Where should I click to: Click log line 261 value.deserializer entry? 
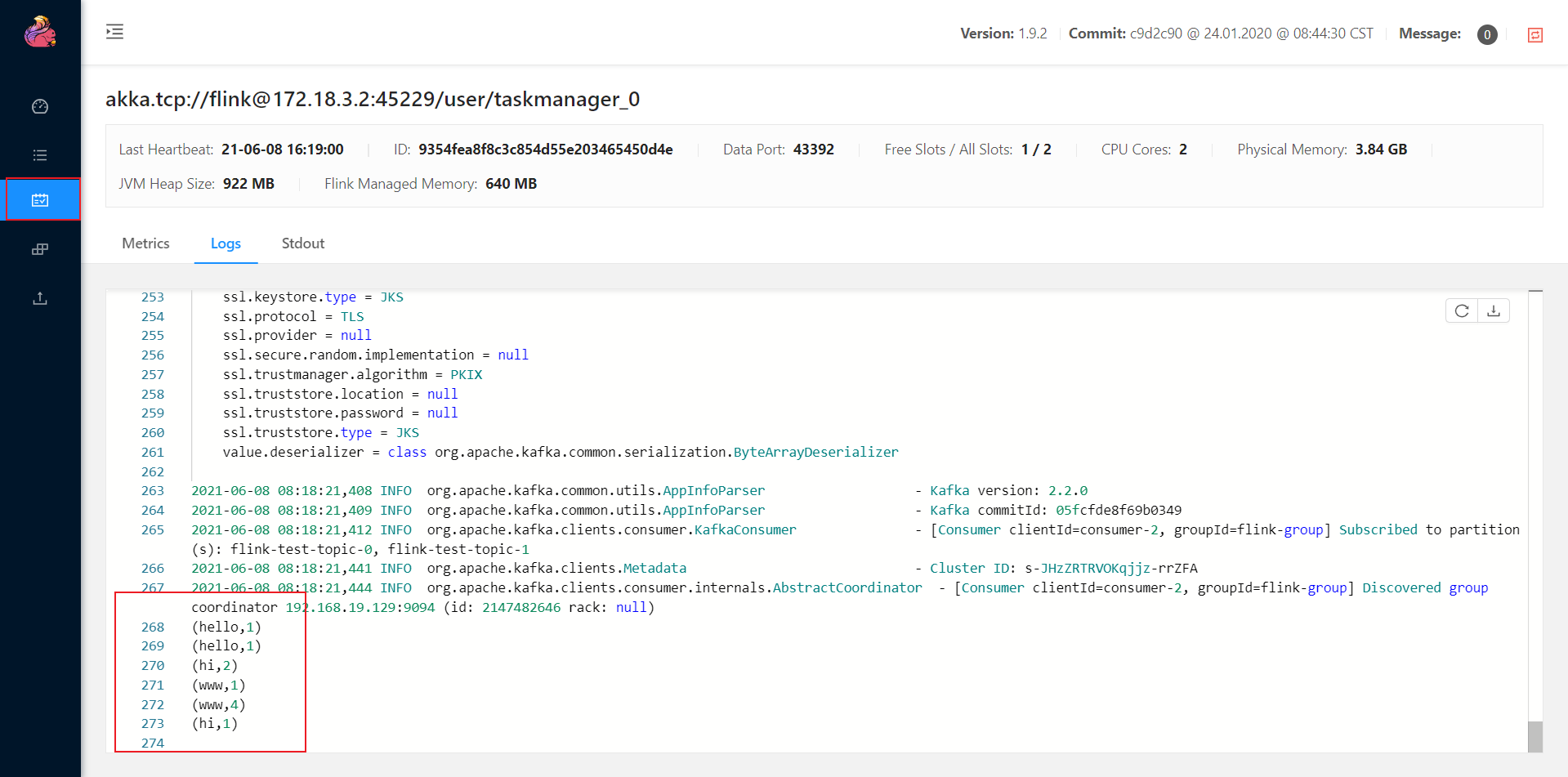[561, 453]
